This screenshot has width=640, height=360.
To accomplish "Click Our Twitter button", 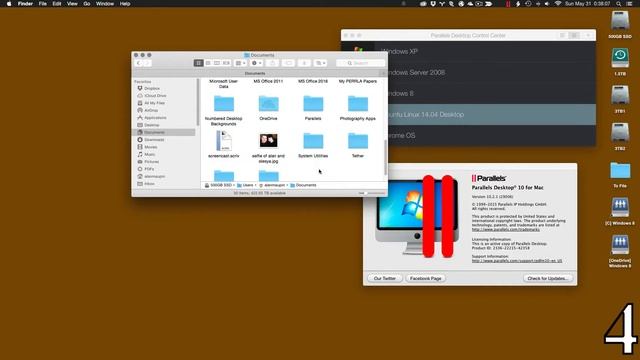I will pyautogui.click(x=384, y=278).
